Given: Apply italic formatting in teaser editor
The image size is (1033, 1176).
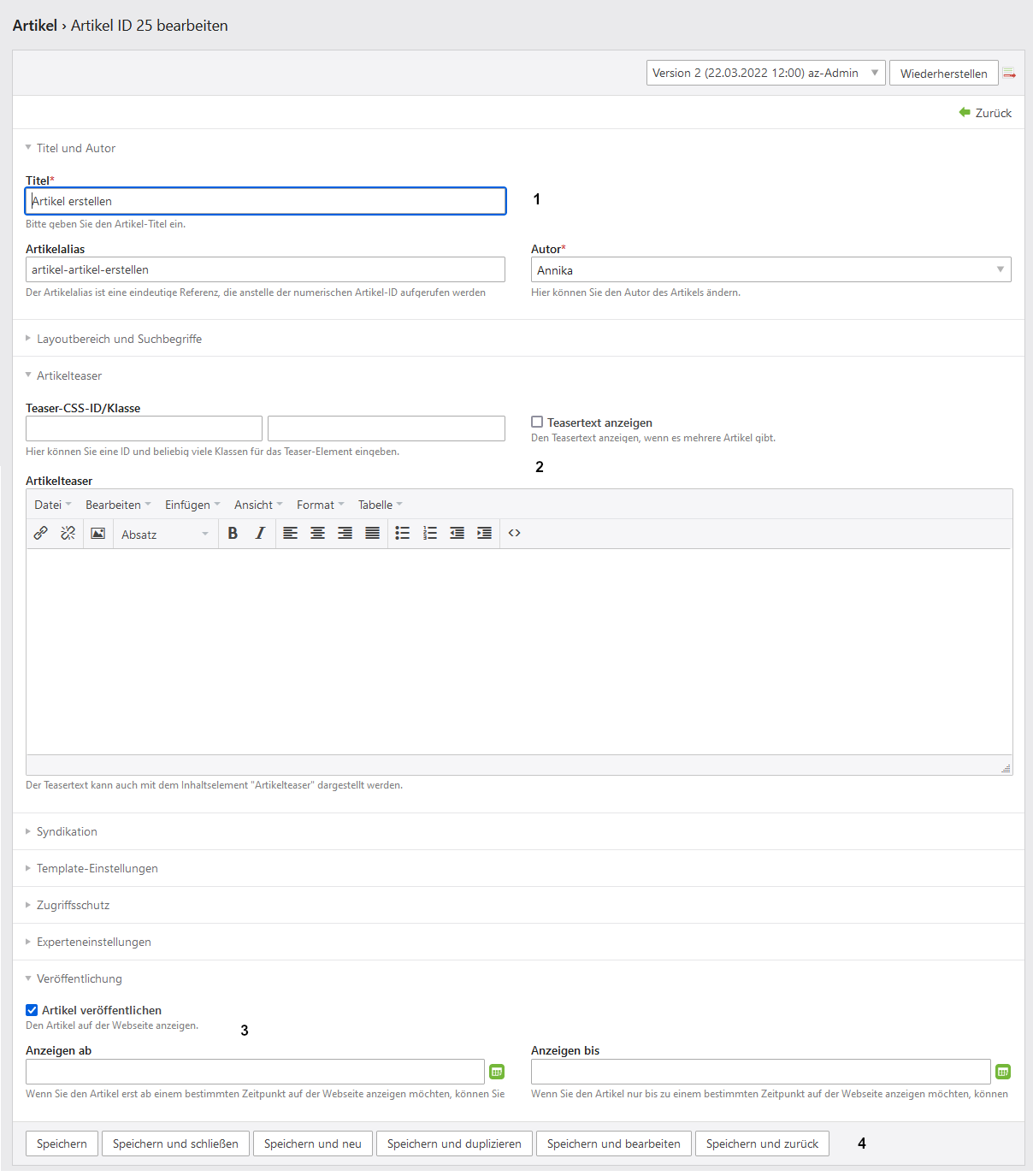Looking at the screenshot, I should (x=260, y=534).
